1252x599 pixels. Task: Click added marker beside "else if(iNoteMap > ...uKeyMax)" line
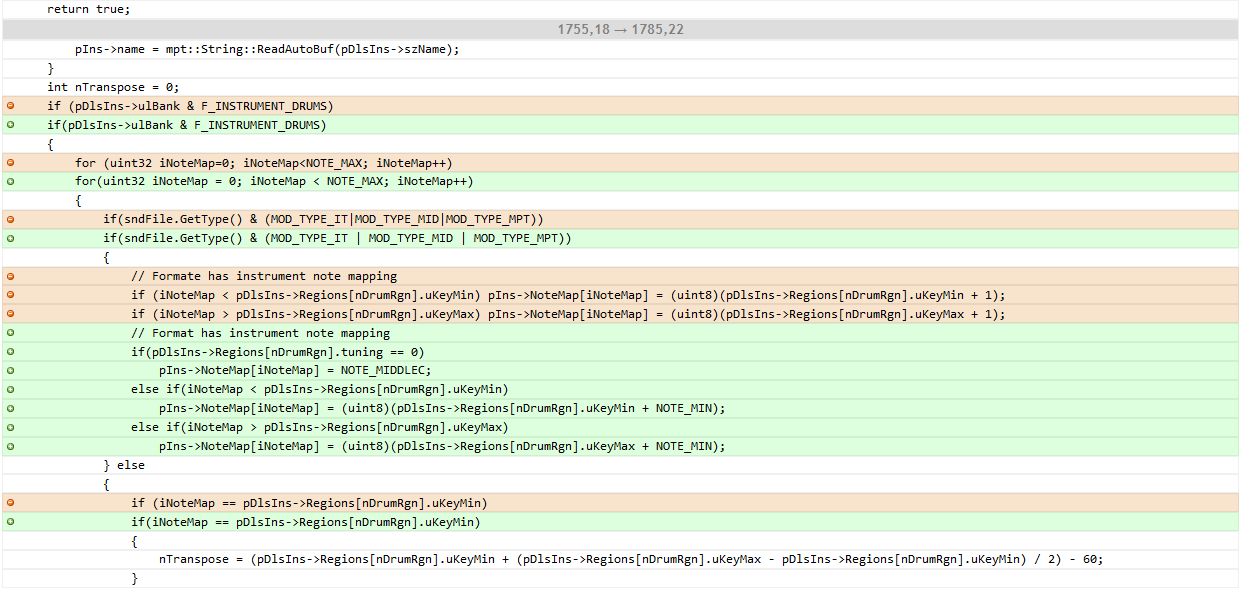pyautogui.click(x=10, y=429)
